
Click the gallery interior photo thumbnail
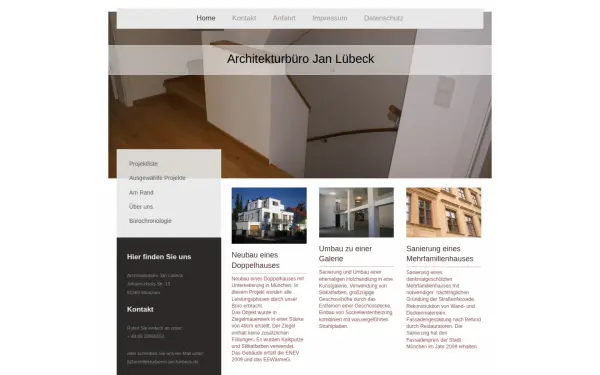click(x=356, y=212)
